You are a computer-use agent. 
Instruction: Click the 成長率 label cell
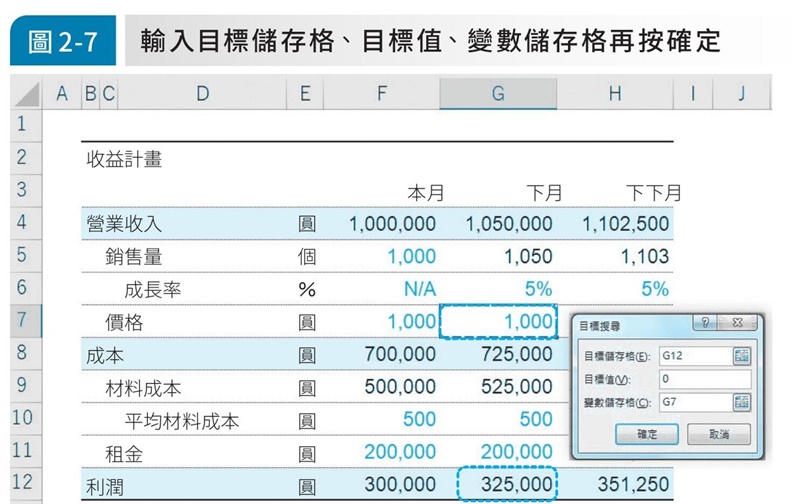coord(153,290)
